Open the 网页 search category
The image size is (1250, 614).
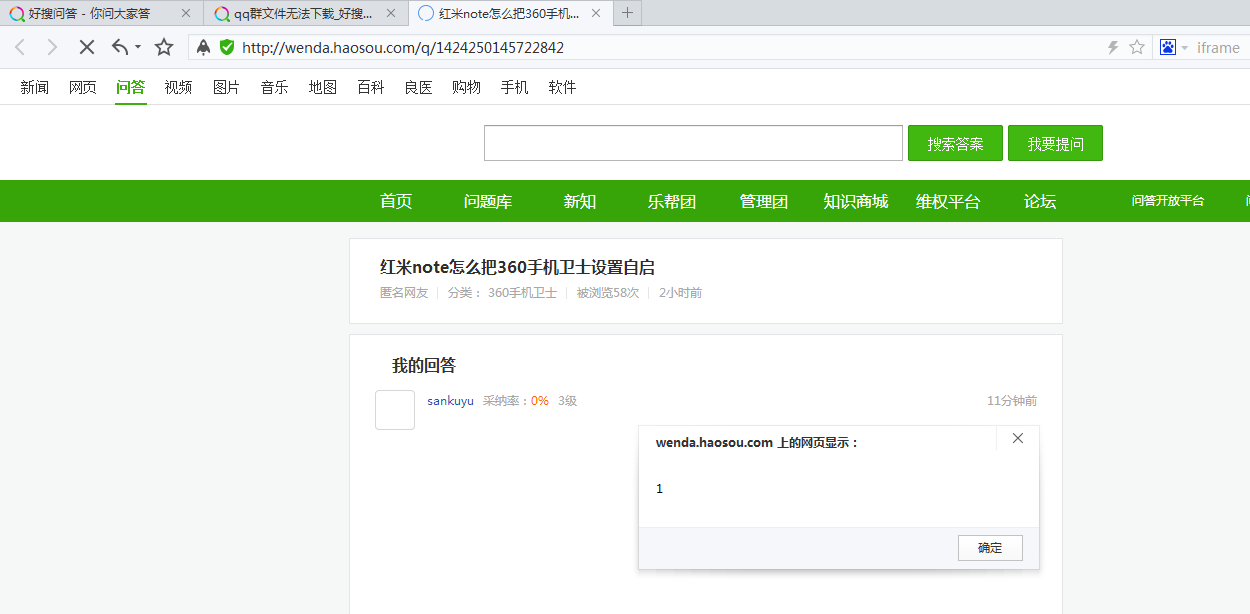click(x=83, y=88)
